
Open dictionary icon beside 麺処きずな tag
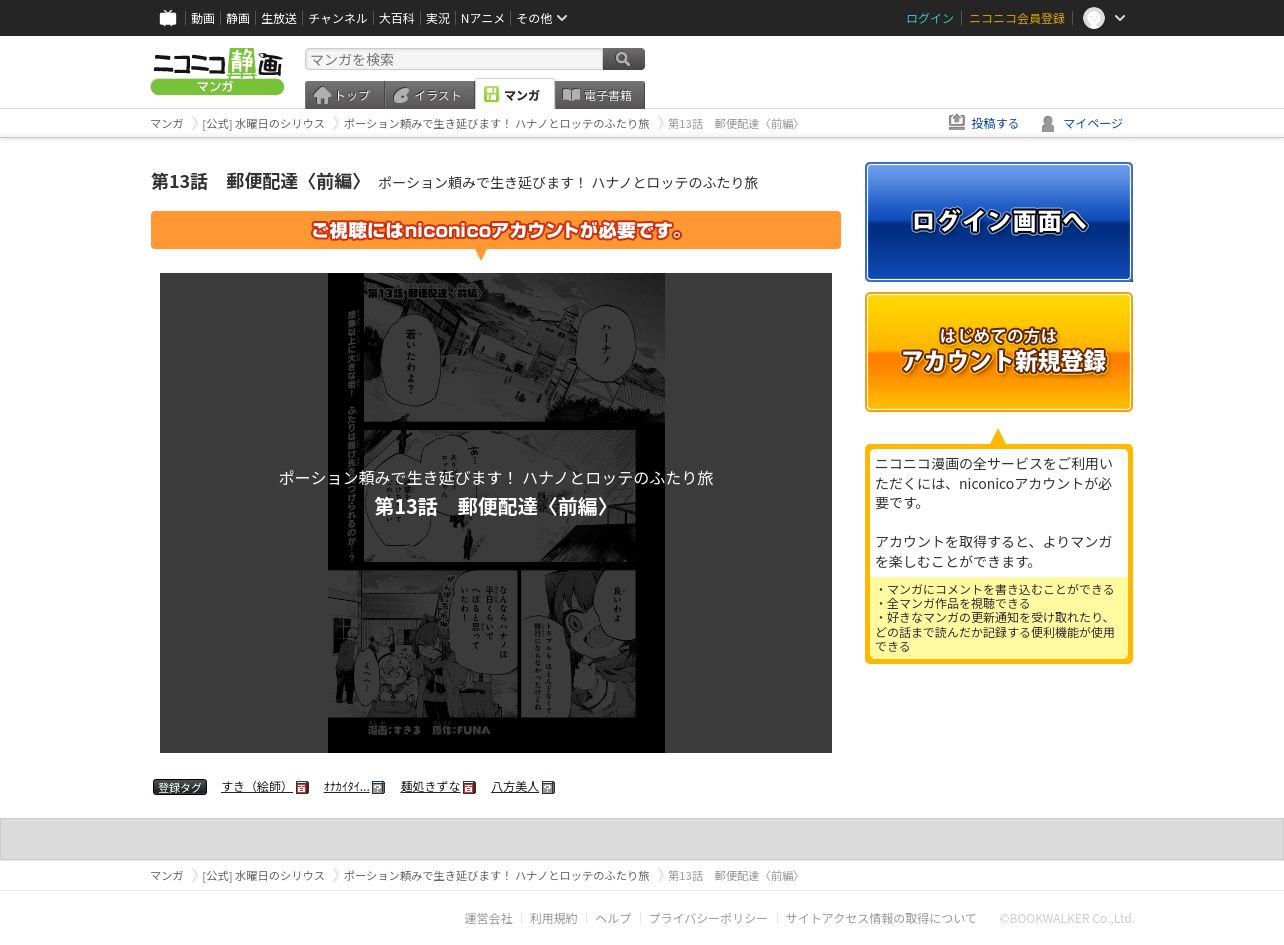pos(469,787)
